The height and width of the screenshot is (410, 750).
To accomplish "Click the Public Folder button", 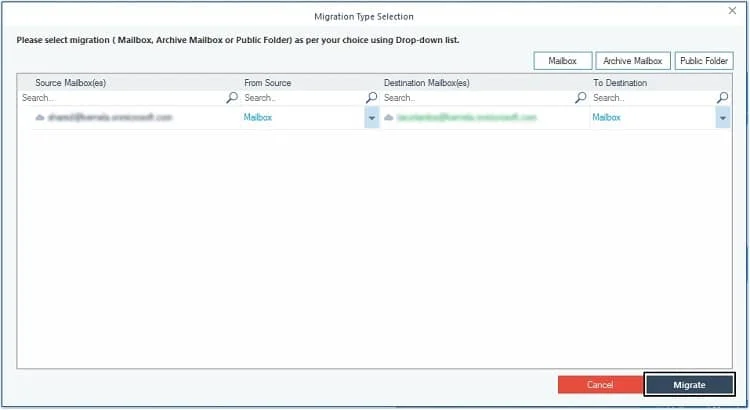I will pos(704,61).
